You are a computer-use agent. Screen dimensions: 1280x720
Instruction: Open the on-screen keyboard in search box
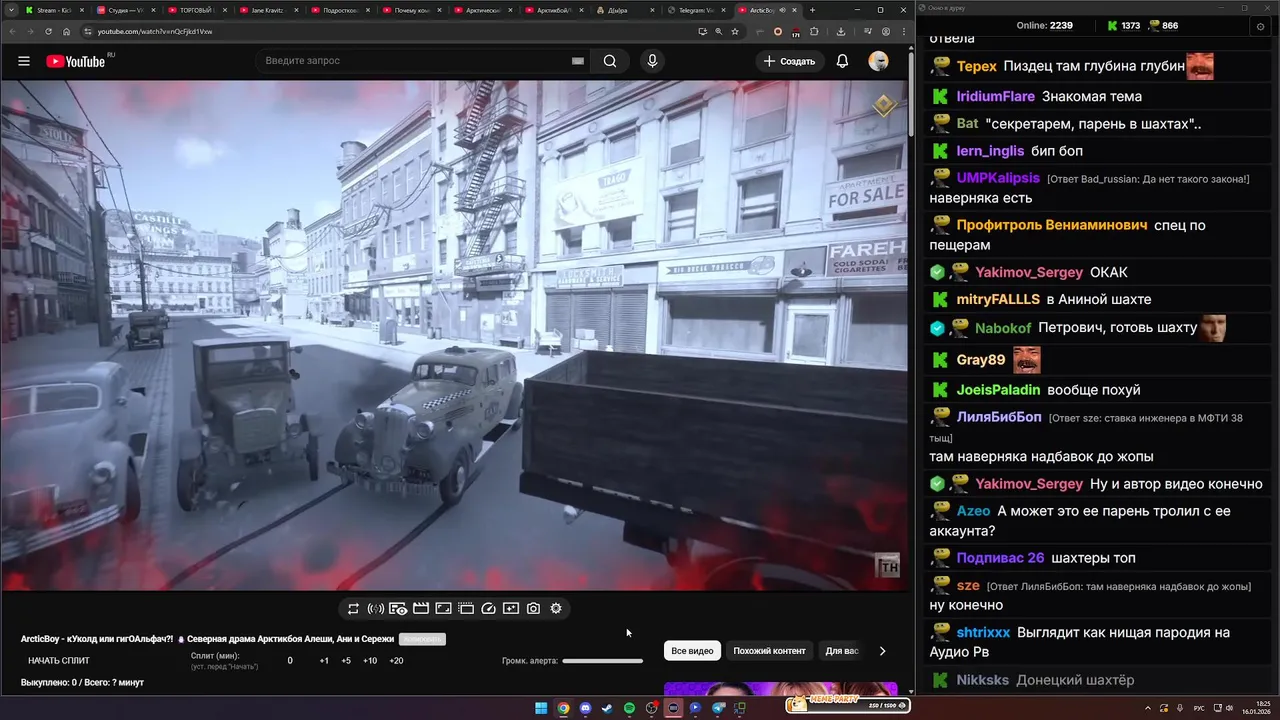(577, 61)
